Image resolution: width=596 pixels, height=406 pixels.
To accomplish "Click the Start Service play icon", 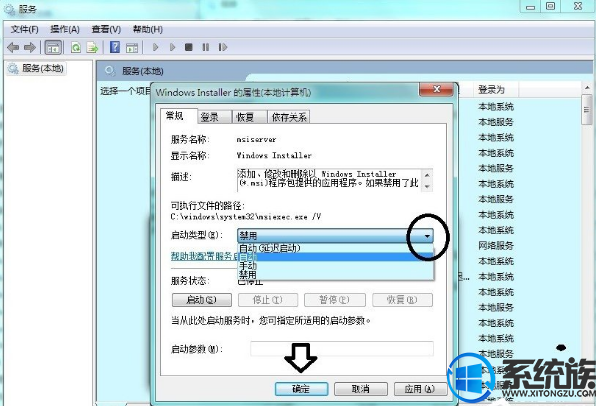I will pyautogui.click(x=155, y=47).
